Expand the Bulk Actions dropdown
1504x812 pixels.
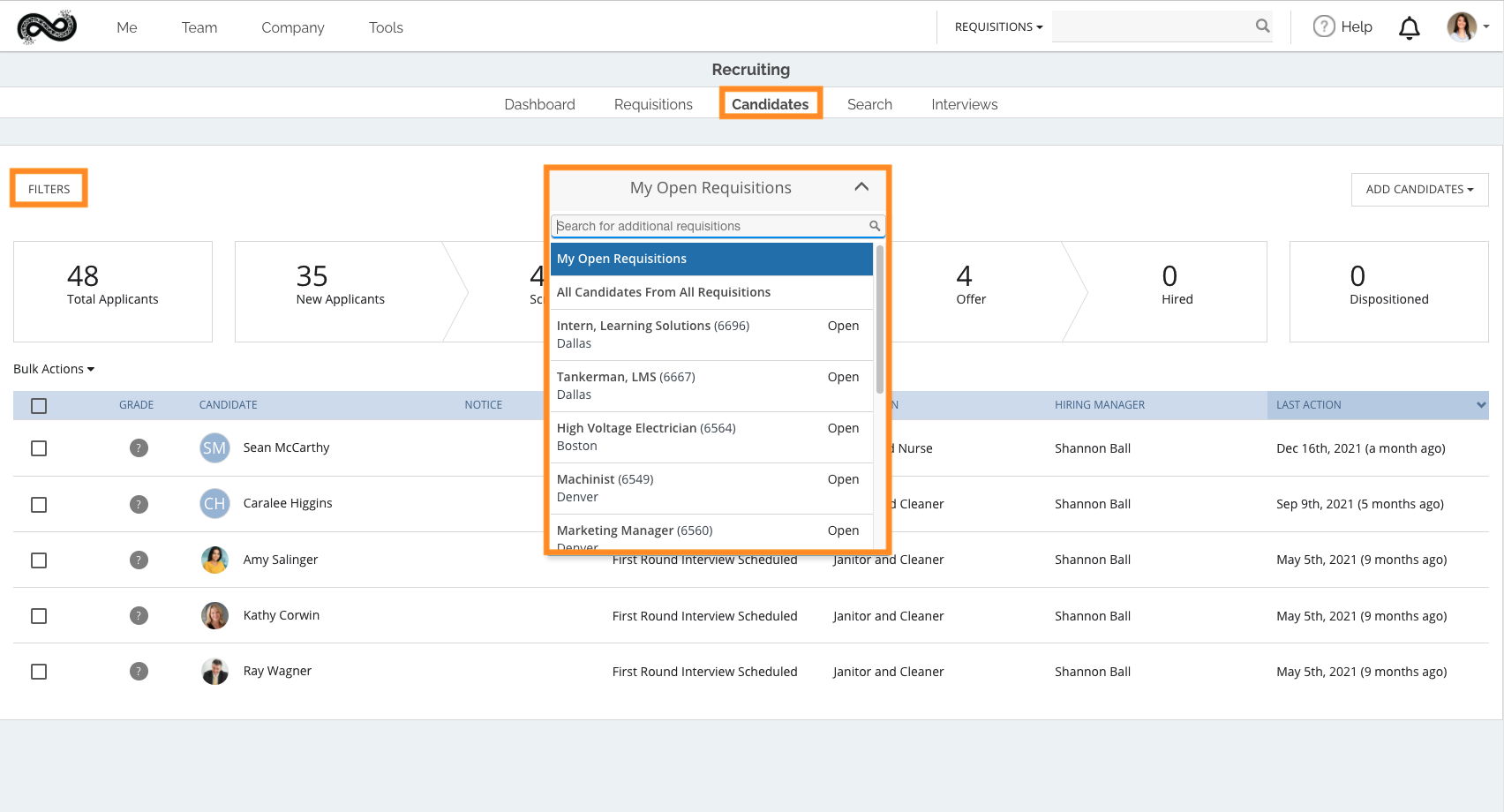coord(54,369)
